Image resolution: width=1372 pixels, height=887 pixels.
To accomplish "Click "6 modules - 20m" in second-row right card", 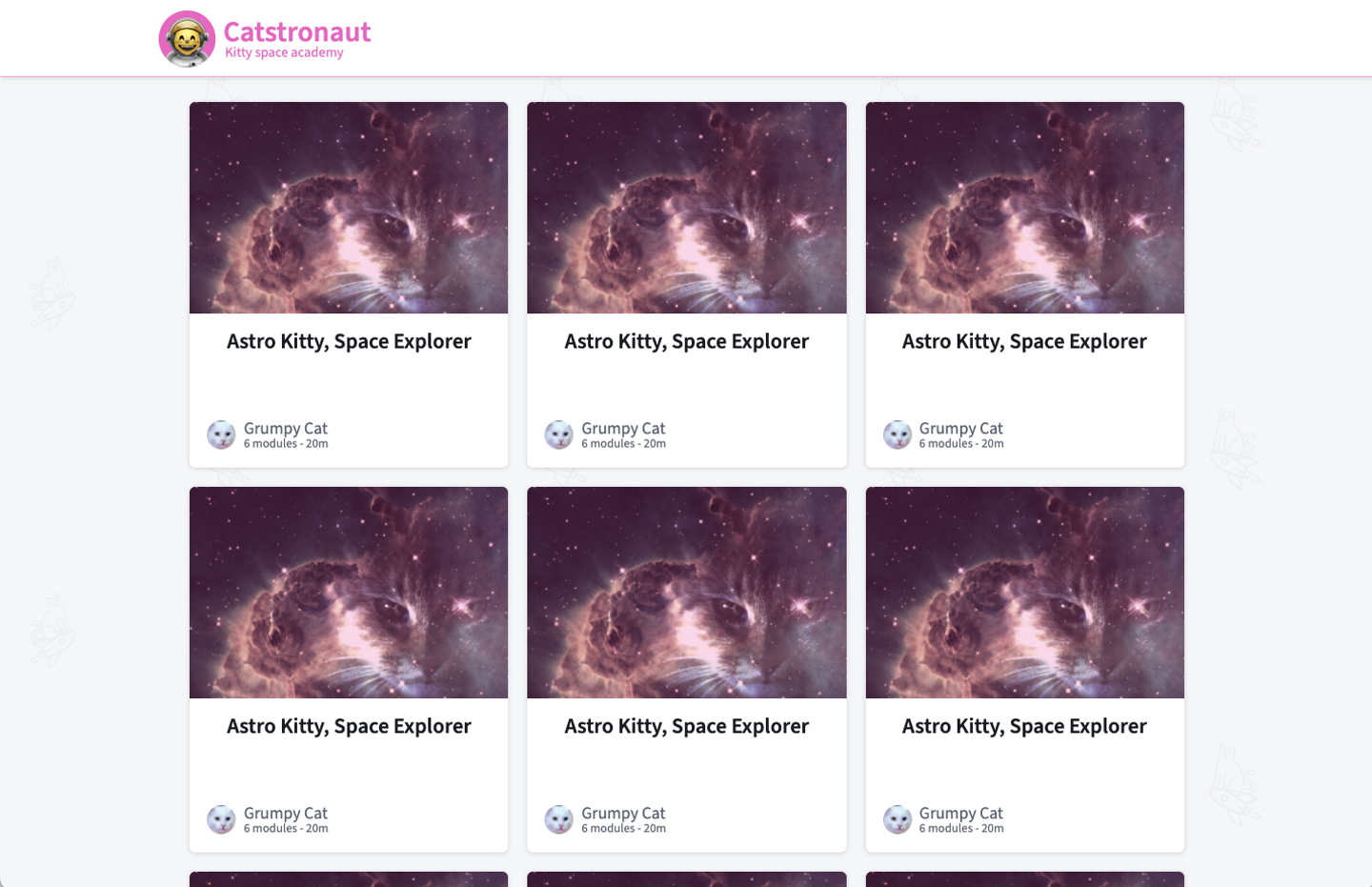I will tap(961, 829).
